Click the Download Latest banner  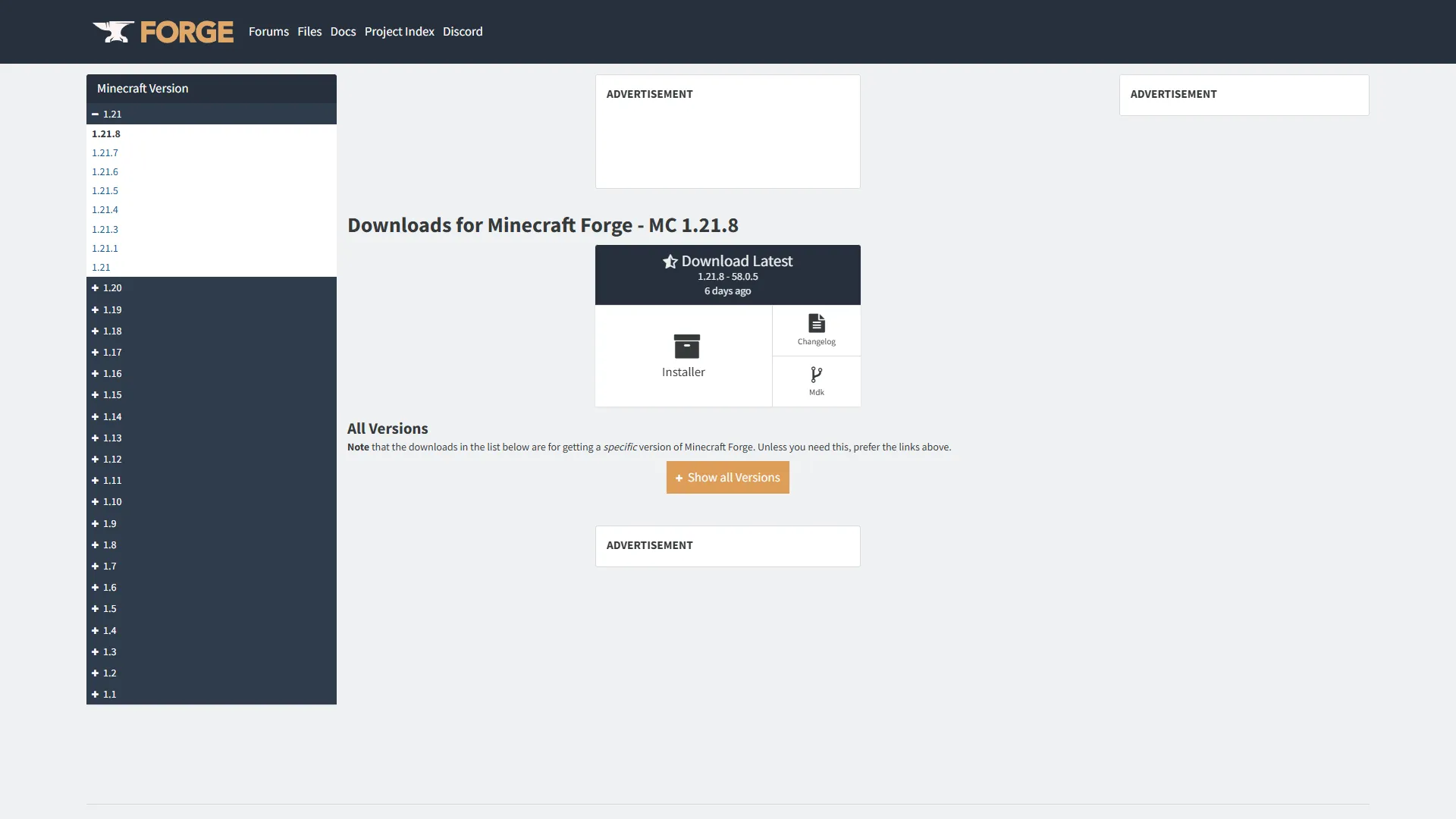pyautogui.click(x=727, y=275)
